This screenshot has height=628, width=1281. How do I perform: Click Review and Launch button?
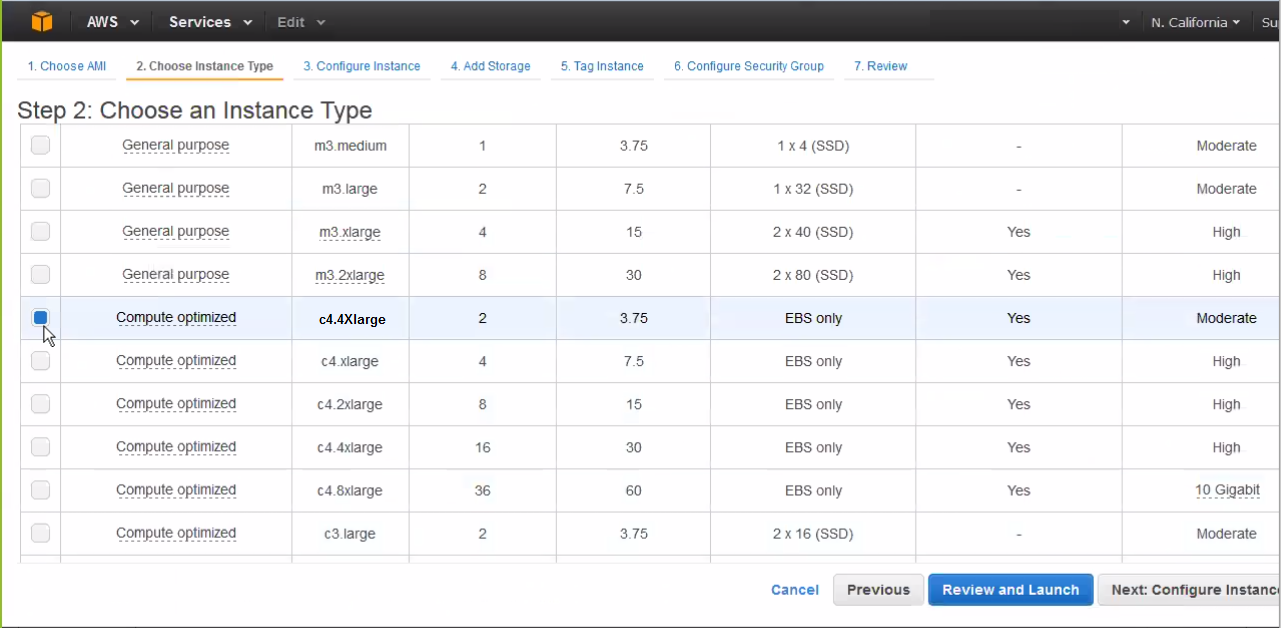click(x=1010, y=590)
